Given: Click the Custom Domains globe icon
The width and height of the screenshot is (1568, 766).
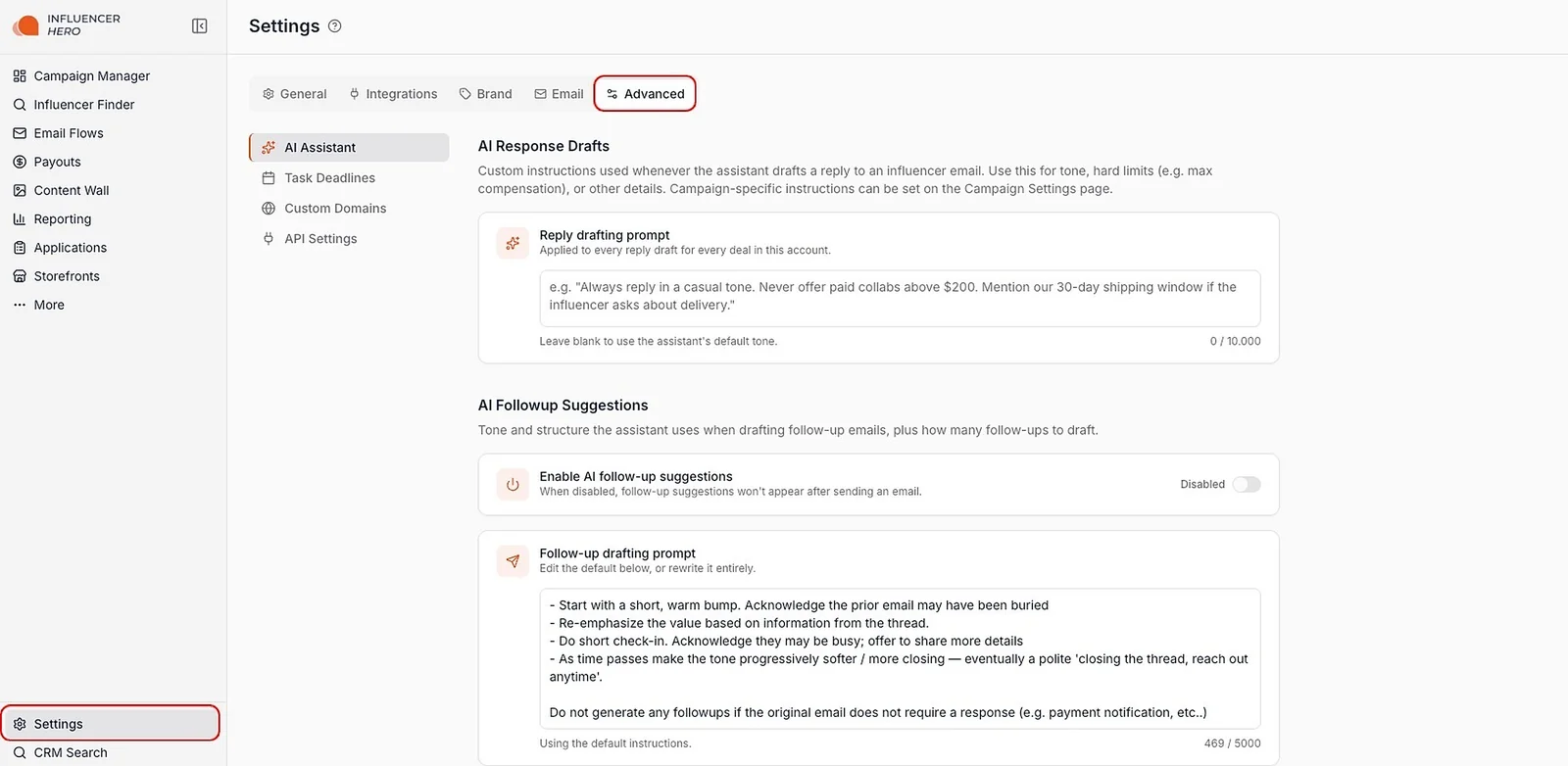Looking at the screenshot, I should point(269,209).
